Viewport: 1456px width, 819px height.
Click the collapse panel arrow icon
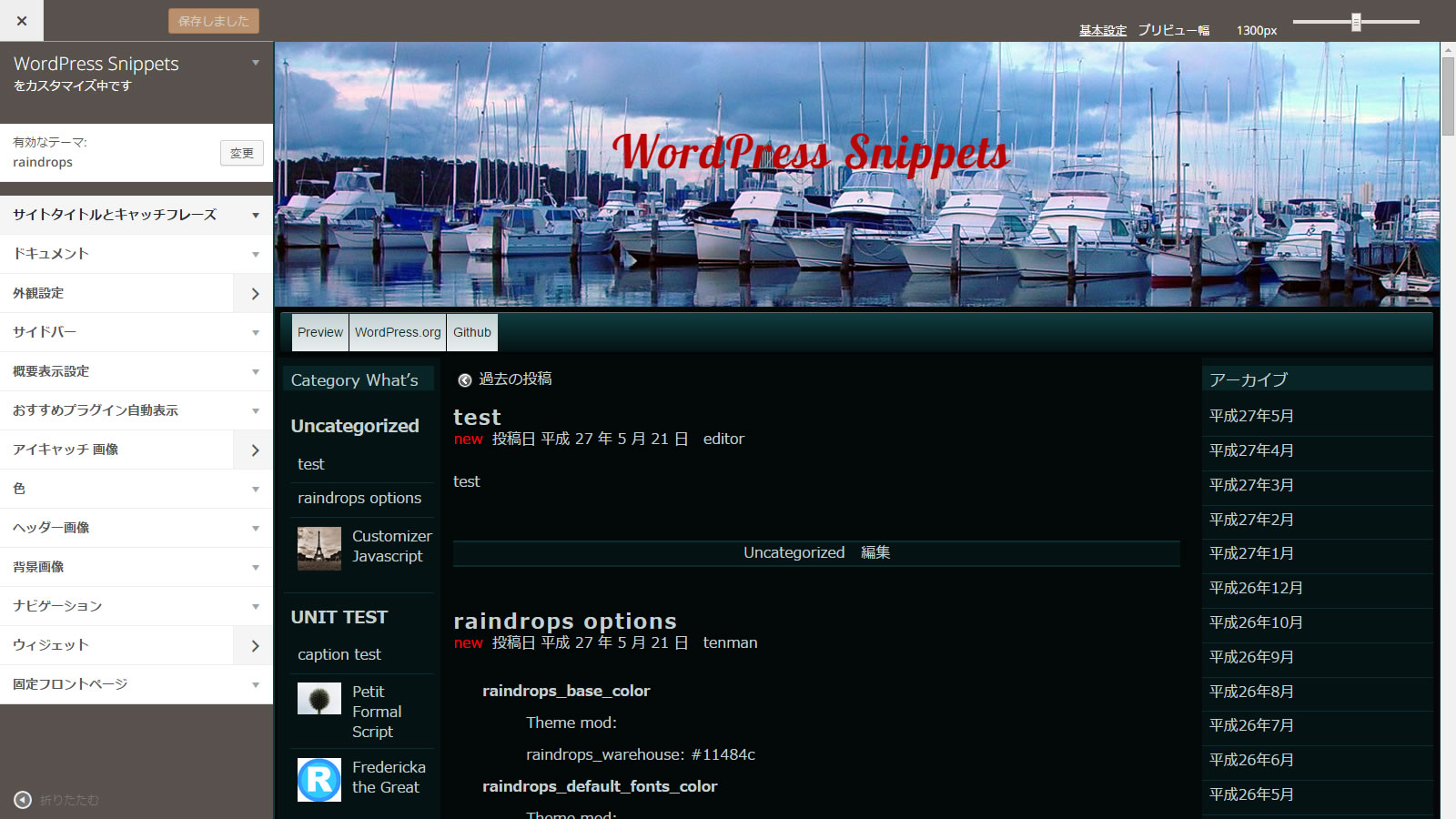[x=23, y=800]
